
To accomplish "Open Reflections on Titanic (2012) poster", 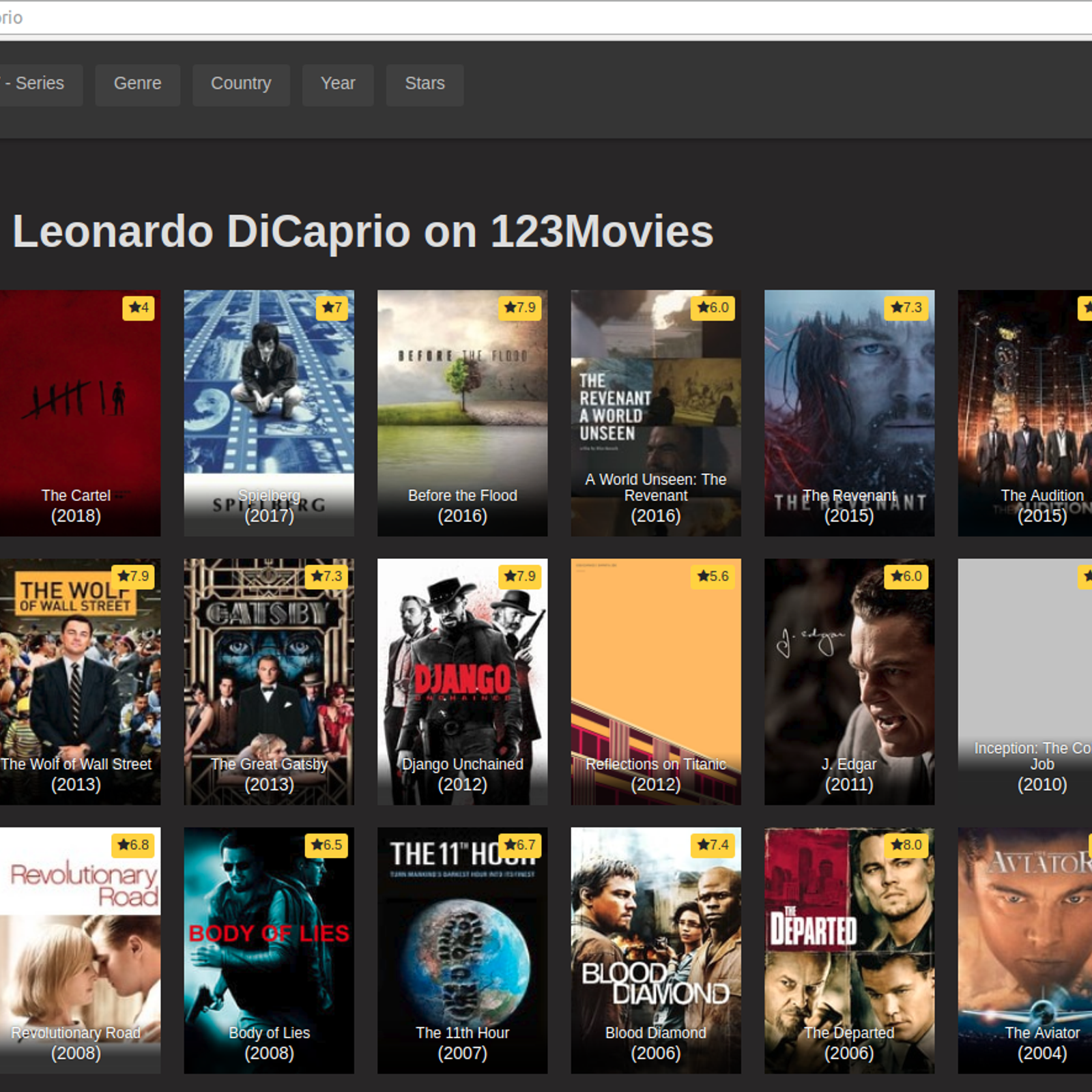I will coord(656,682).
